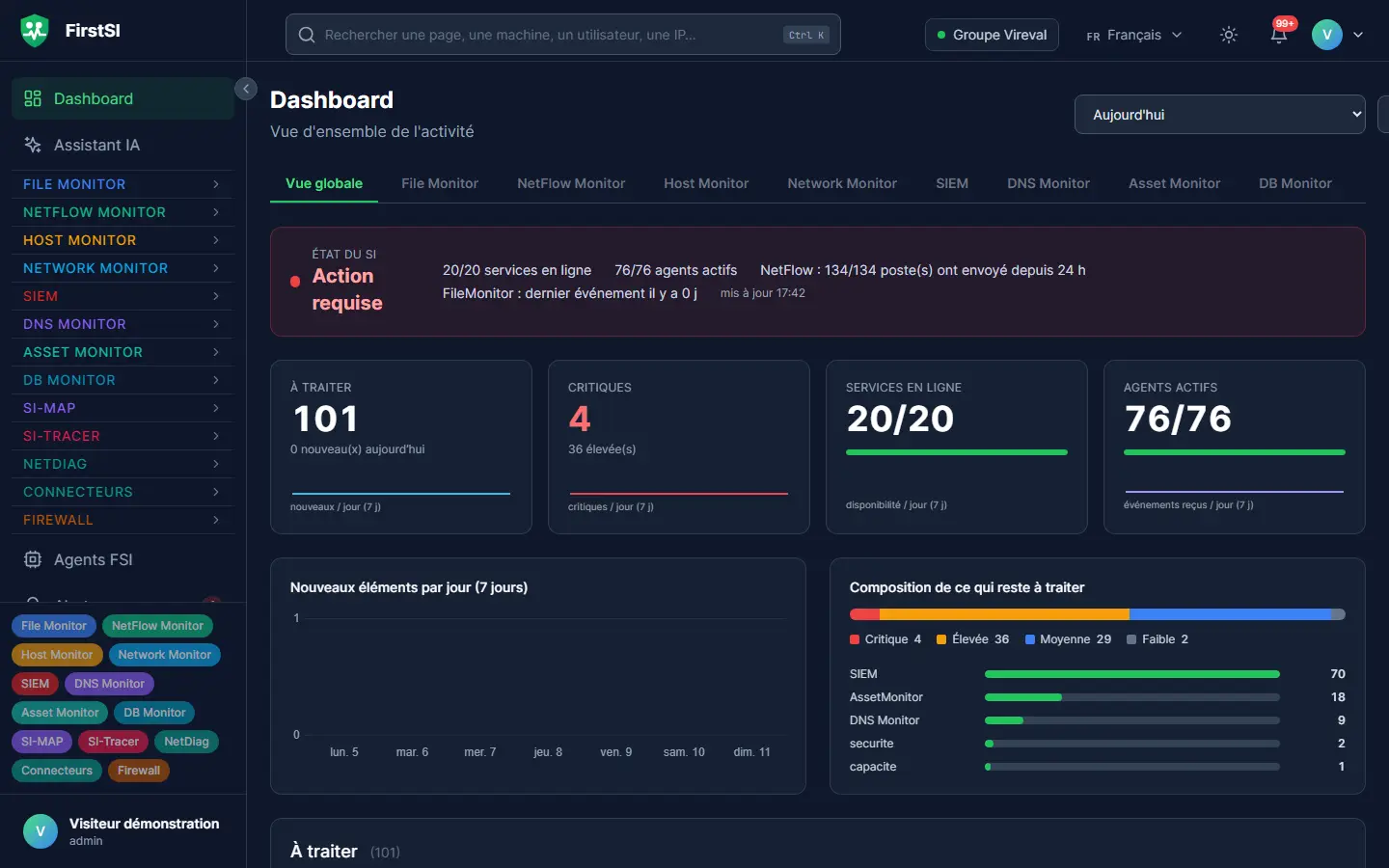This screenshot has height=868, width=1389.
Task: Expand the FILE MONITOR sidebar section
Action: point(123,184)
